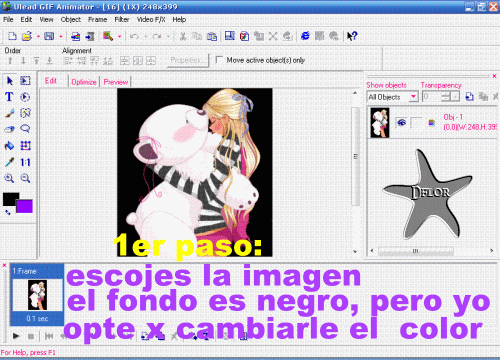Select the Lasso selection tool

coord(25,129)
